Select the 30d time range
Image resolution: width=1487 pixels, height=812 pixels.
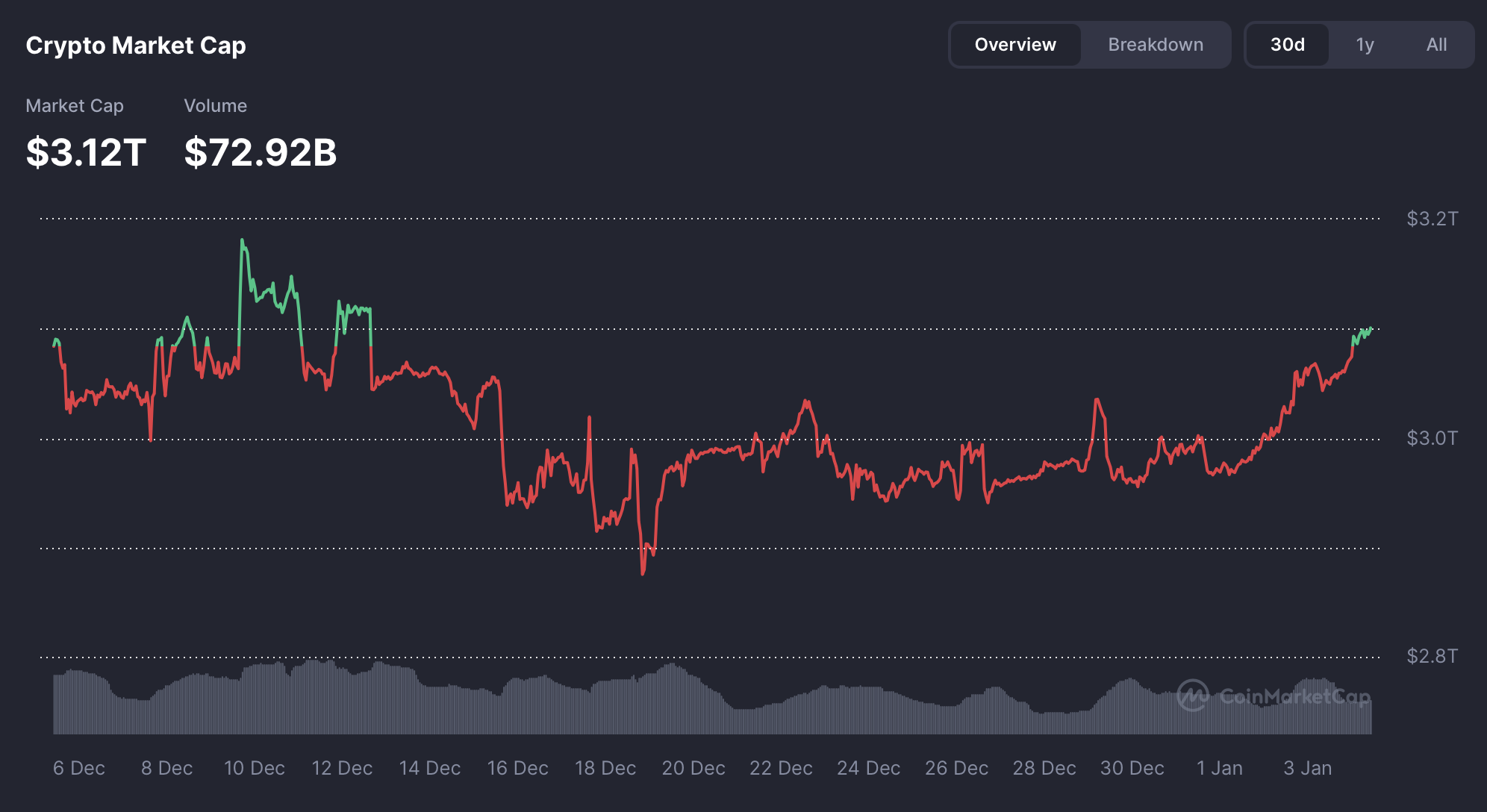pos(1287,45)
